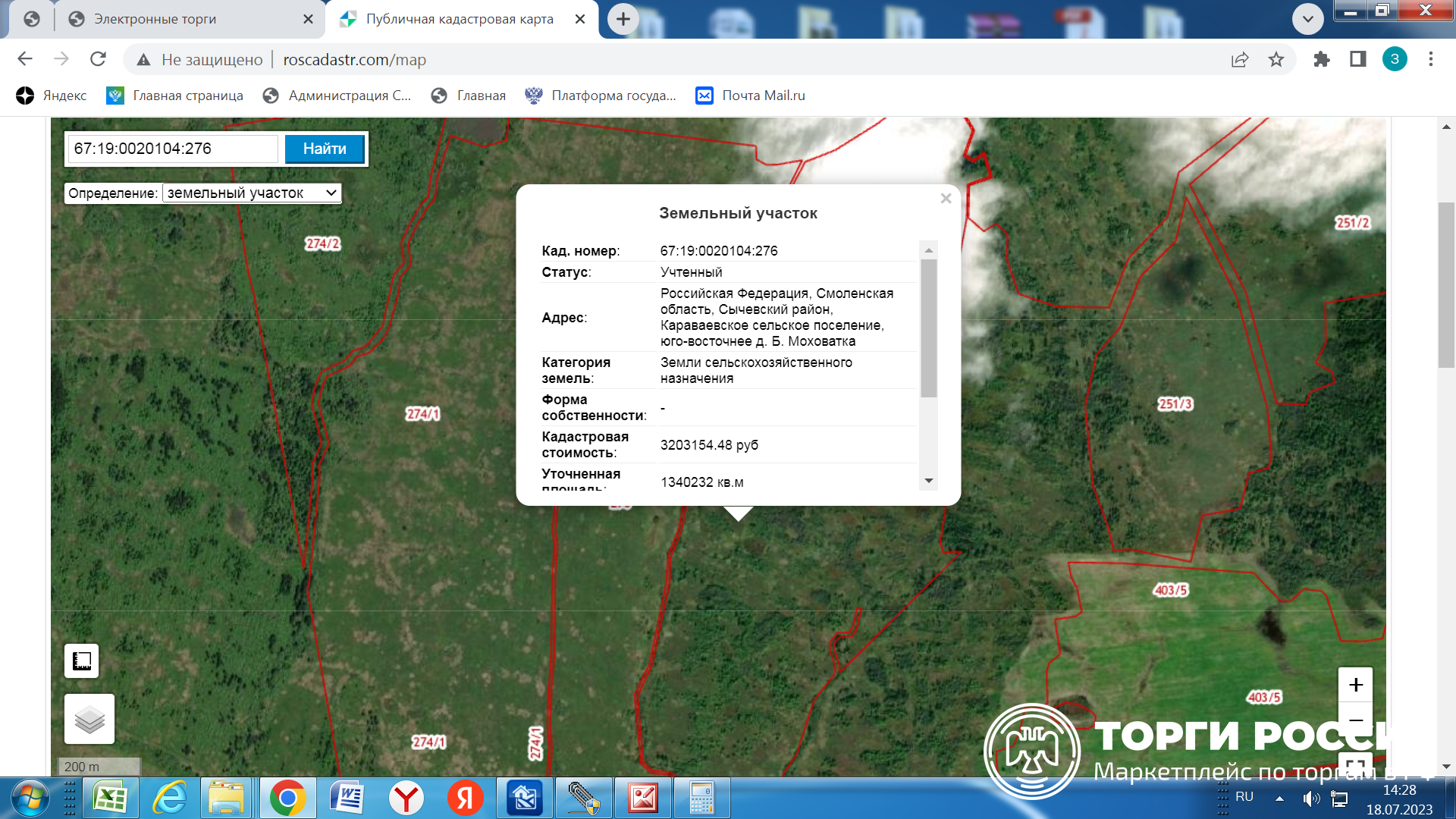Zoom in the map with plus button
The height and width of the screenshot is (819, 1456).
(1355, 686)
